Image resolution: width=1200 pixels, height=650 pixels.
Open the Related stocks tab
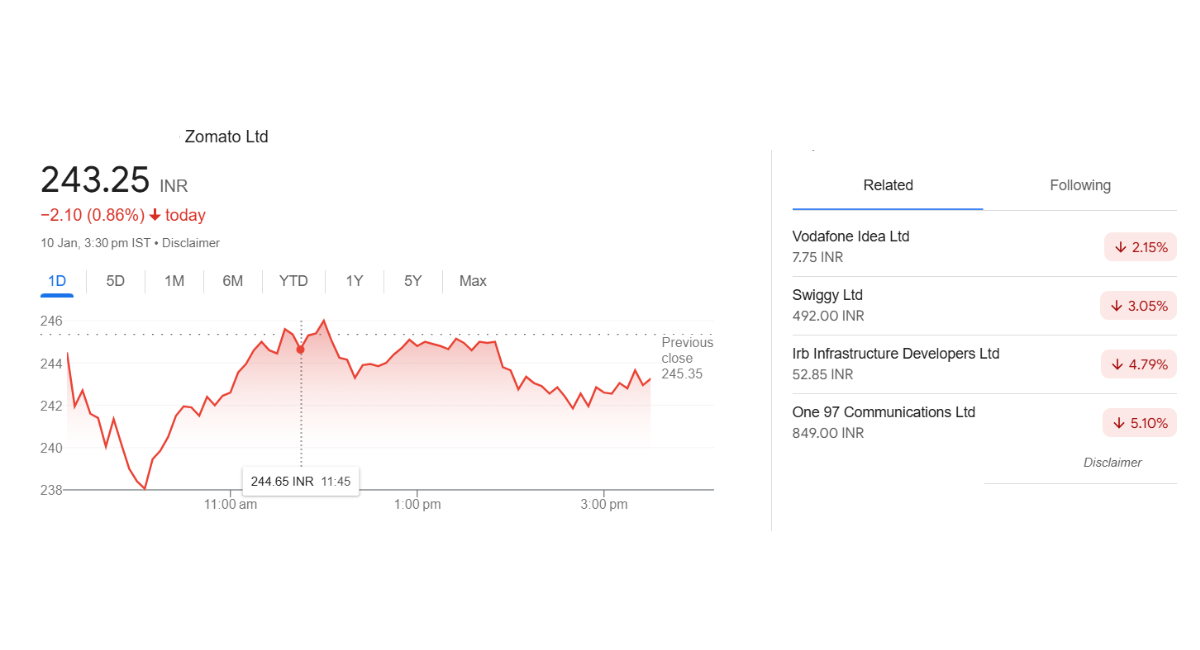pyautogui.click(x=888, y=185)
